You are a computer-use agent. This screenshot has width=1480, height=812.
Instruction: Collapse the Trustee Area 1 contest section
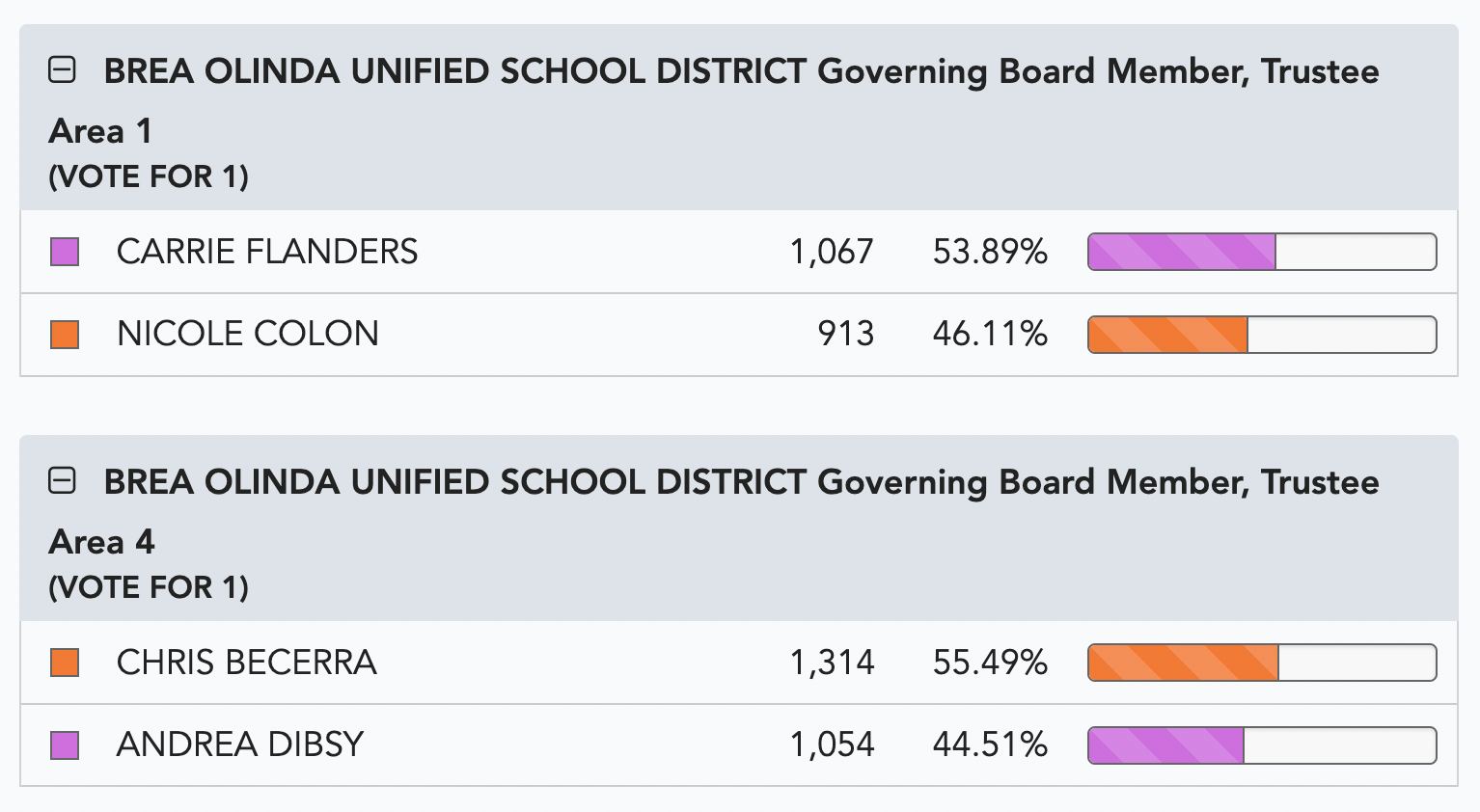coord(63,70)
